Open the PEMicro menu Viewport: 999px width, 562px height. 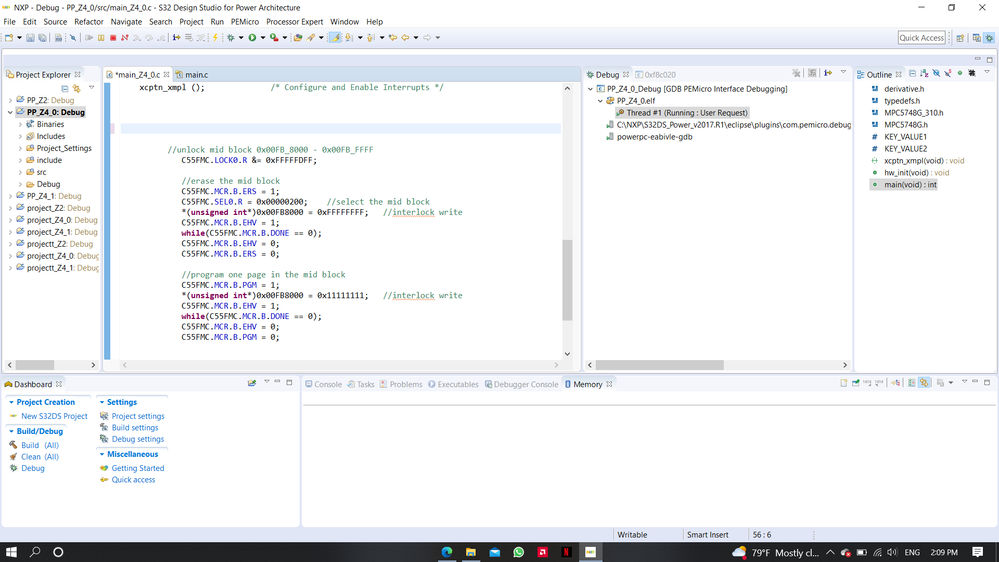[x=245, y=22]
